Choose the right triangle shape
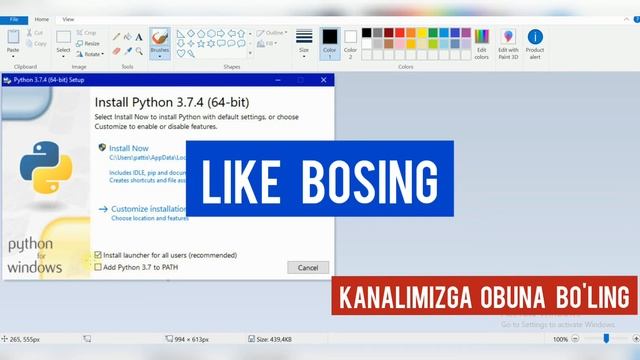640x360 pixels. click(x=181, y=33)
